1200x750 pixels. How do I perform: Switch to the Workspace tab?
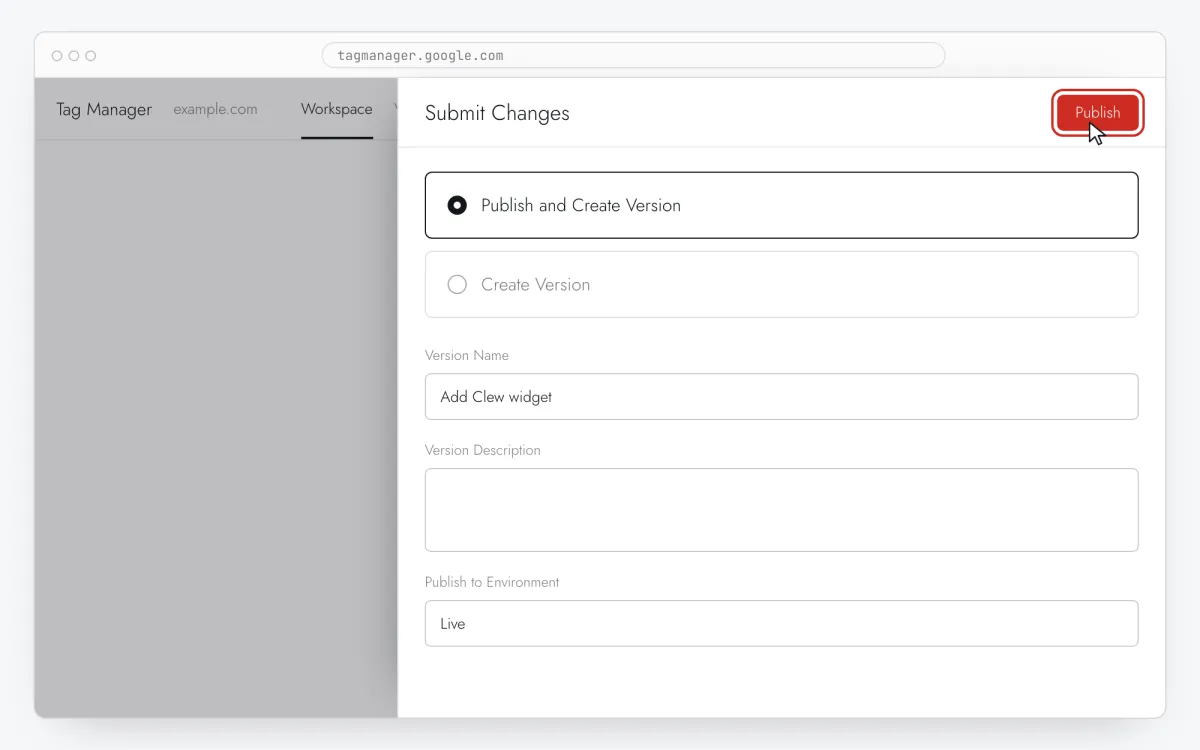click(337, 109)
